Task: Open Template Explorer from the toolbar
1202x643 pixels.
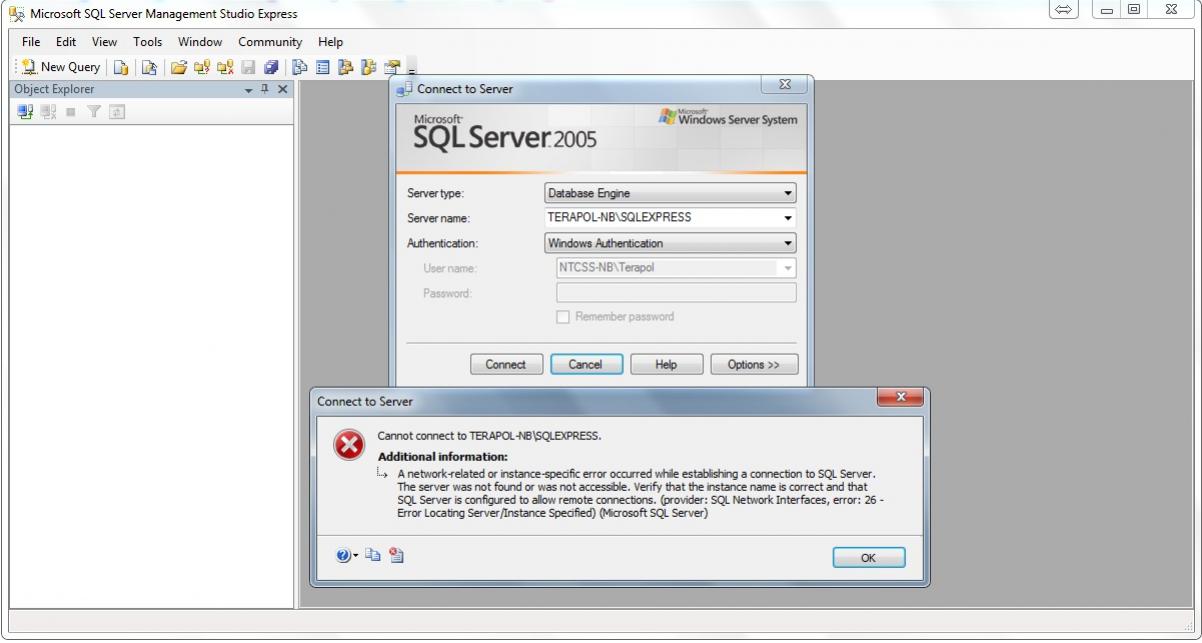Action: [x=369, y=67]
